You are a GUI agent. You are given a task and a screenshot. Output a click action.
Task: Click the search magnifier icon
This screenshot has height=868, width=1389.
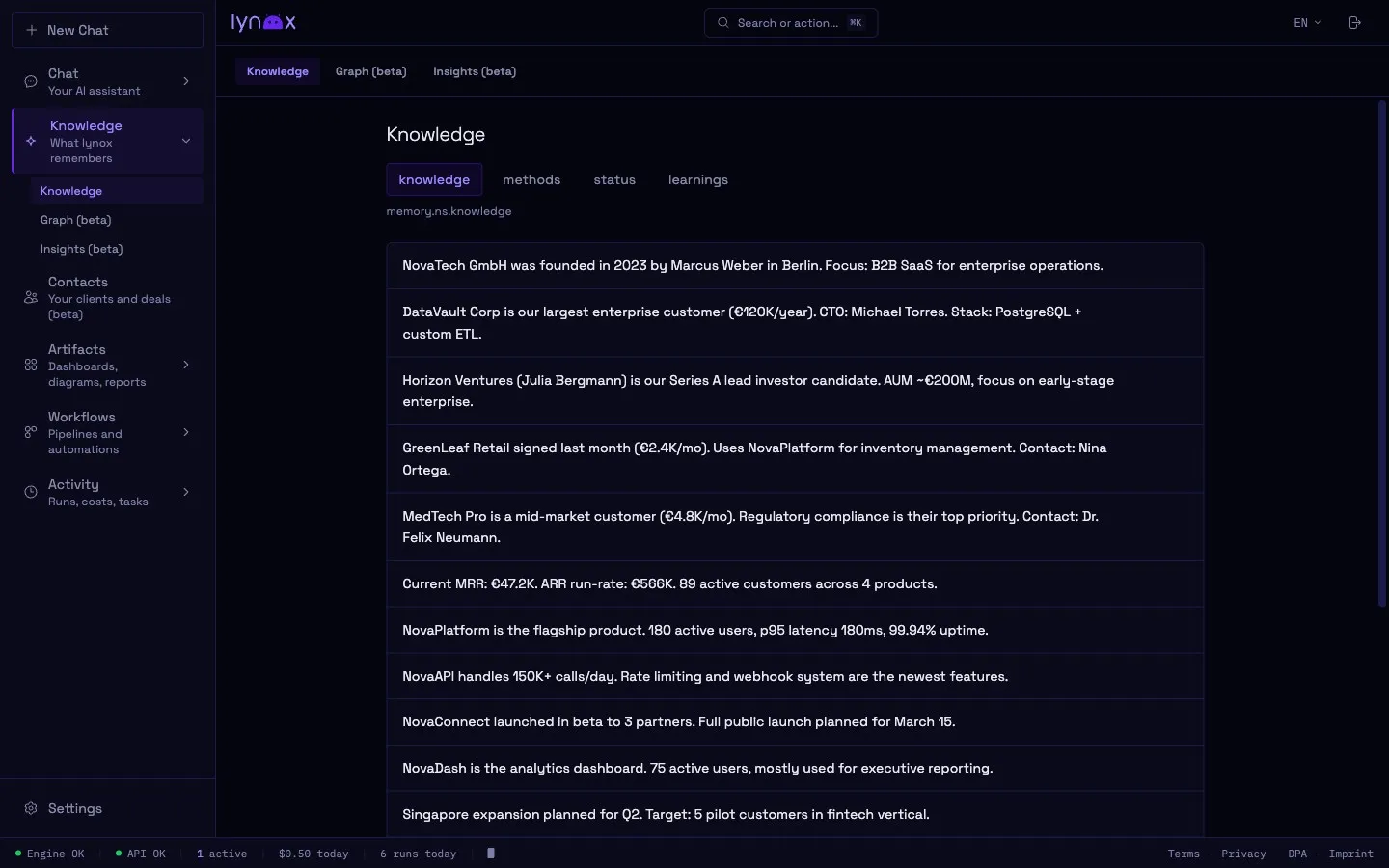click(x=723, y=23)
